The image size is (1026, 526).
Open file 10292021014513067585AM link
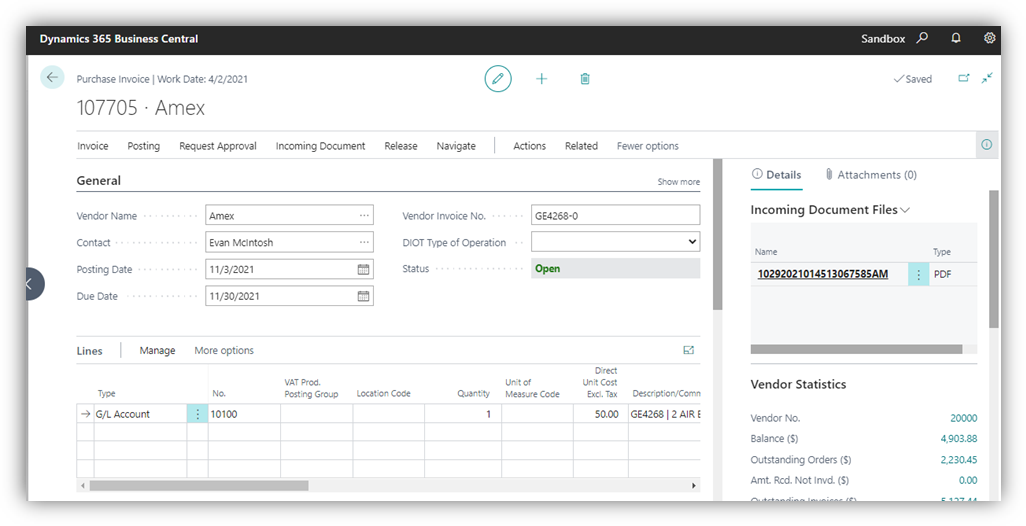coord(823,274)
